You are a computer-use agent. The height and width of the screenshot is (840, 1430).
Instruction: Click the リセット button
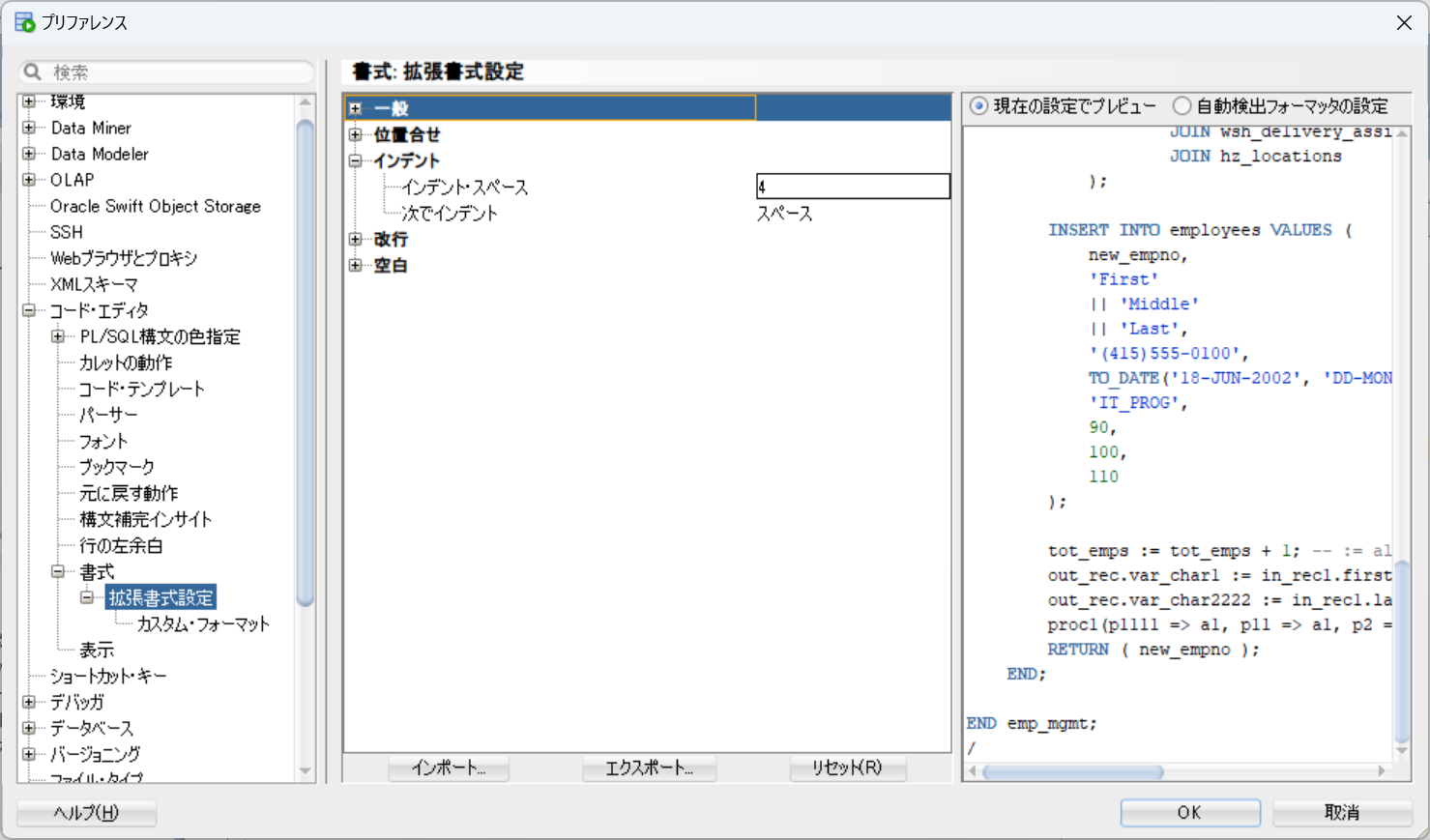click(847, 768)
